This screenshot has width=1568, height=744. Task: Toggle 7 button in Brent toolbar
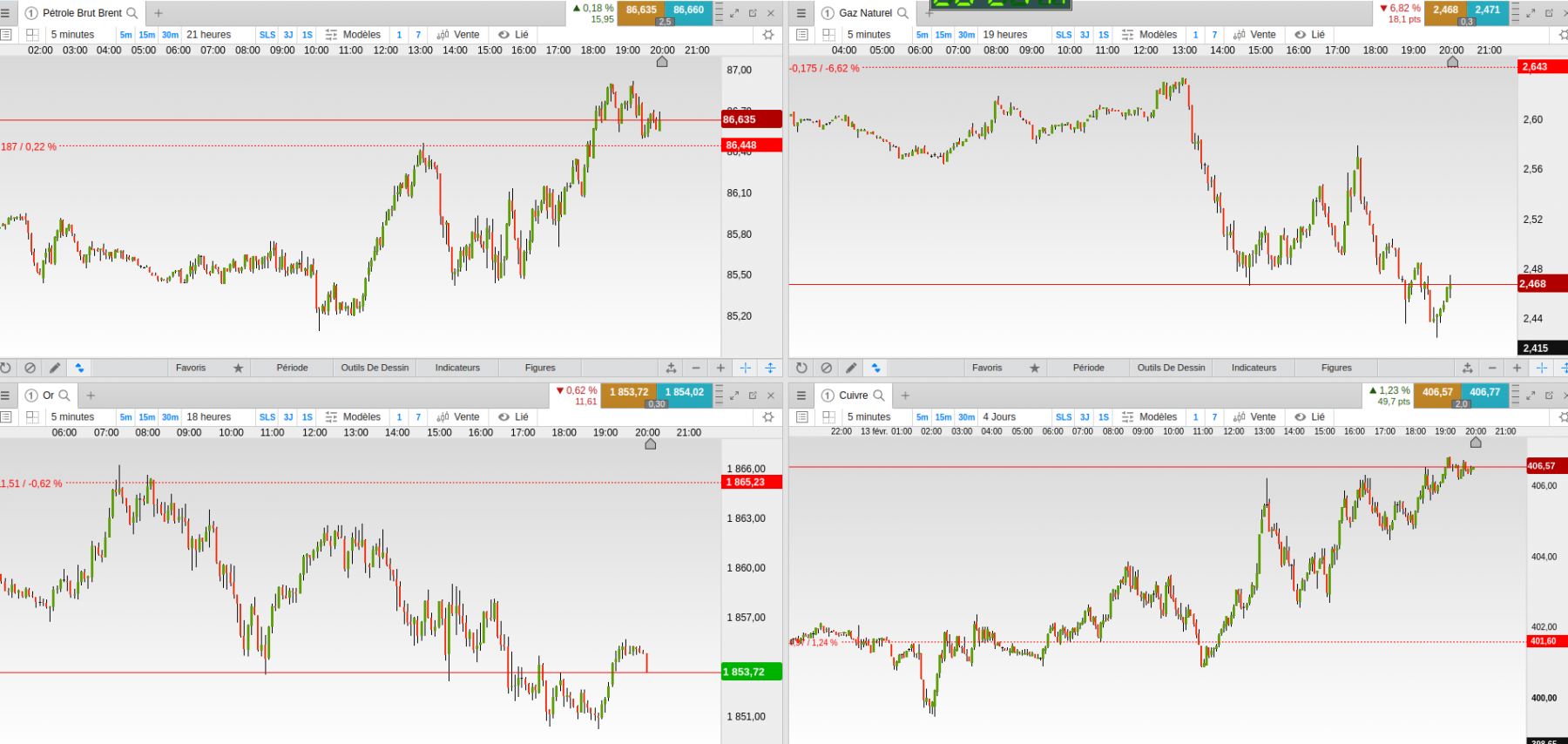[x=418, y=35]
